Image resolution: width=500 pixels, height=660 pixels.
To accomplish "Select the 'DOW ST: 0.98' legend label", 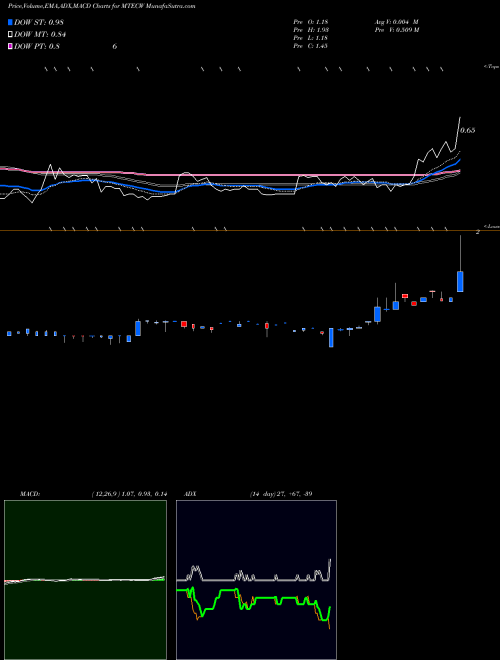I will pos(39,22).
